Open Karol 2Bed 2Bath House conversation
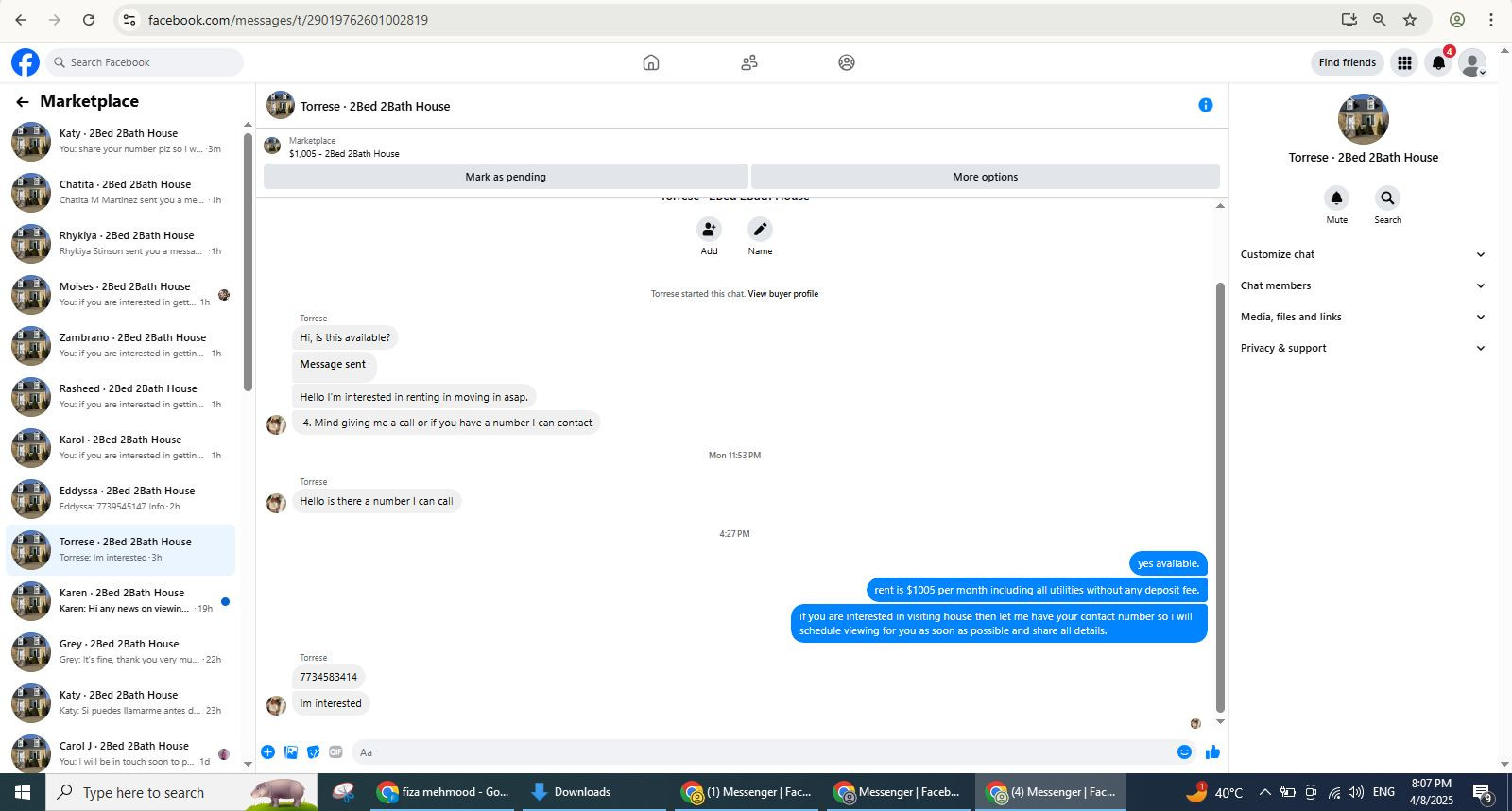1512x811 pixels. click(121, 447)
